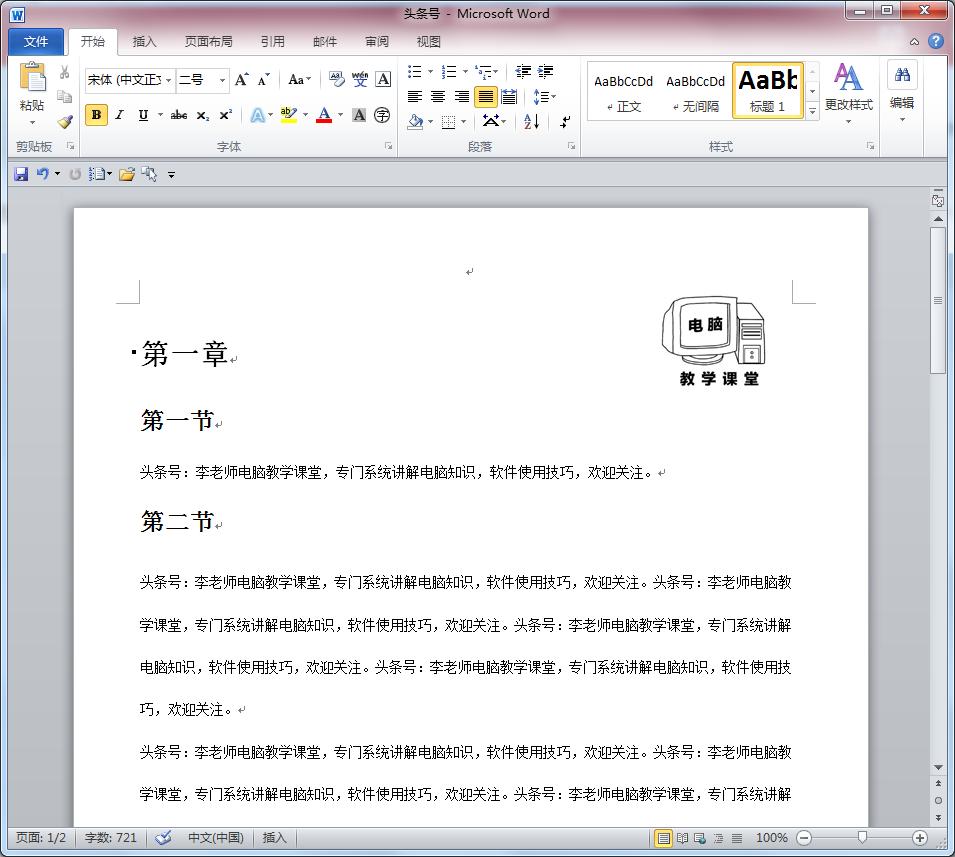Open the font size dropdown

point(222,78)
